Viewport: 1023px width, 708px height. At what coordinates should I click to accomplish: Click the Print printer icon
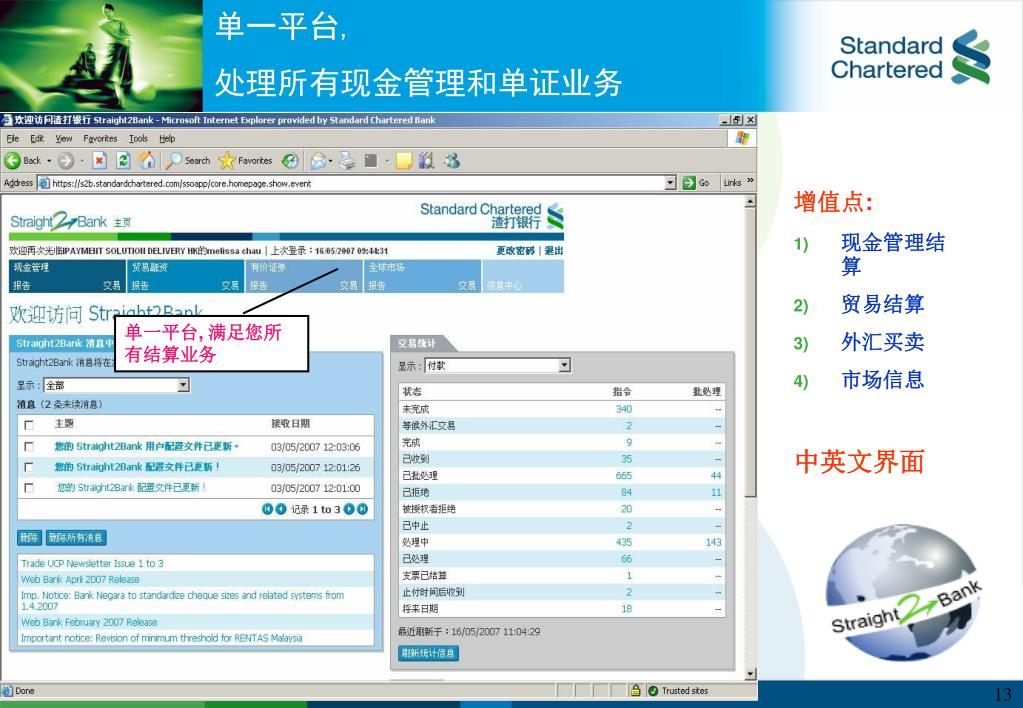click(347, 161)
